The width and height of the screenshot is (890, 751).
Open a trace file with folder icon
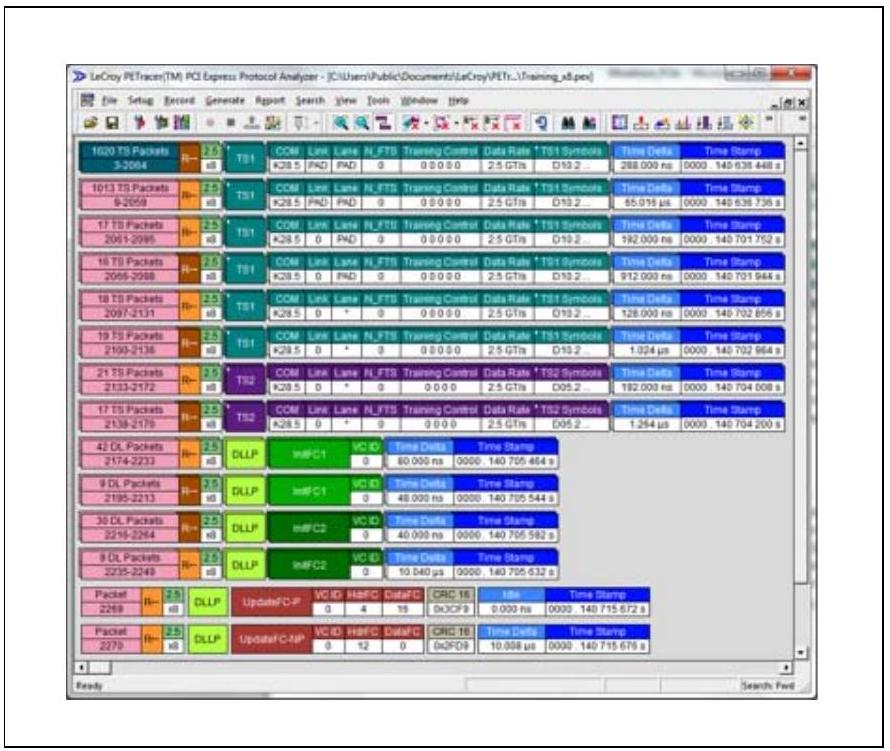click(x=90, y=123)
